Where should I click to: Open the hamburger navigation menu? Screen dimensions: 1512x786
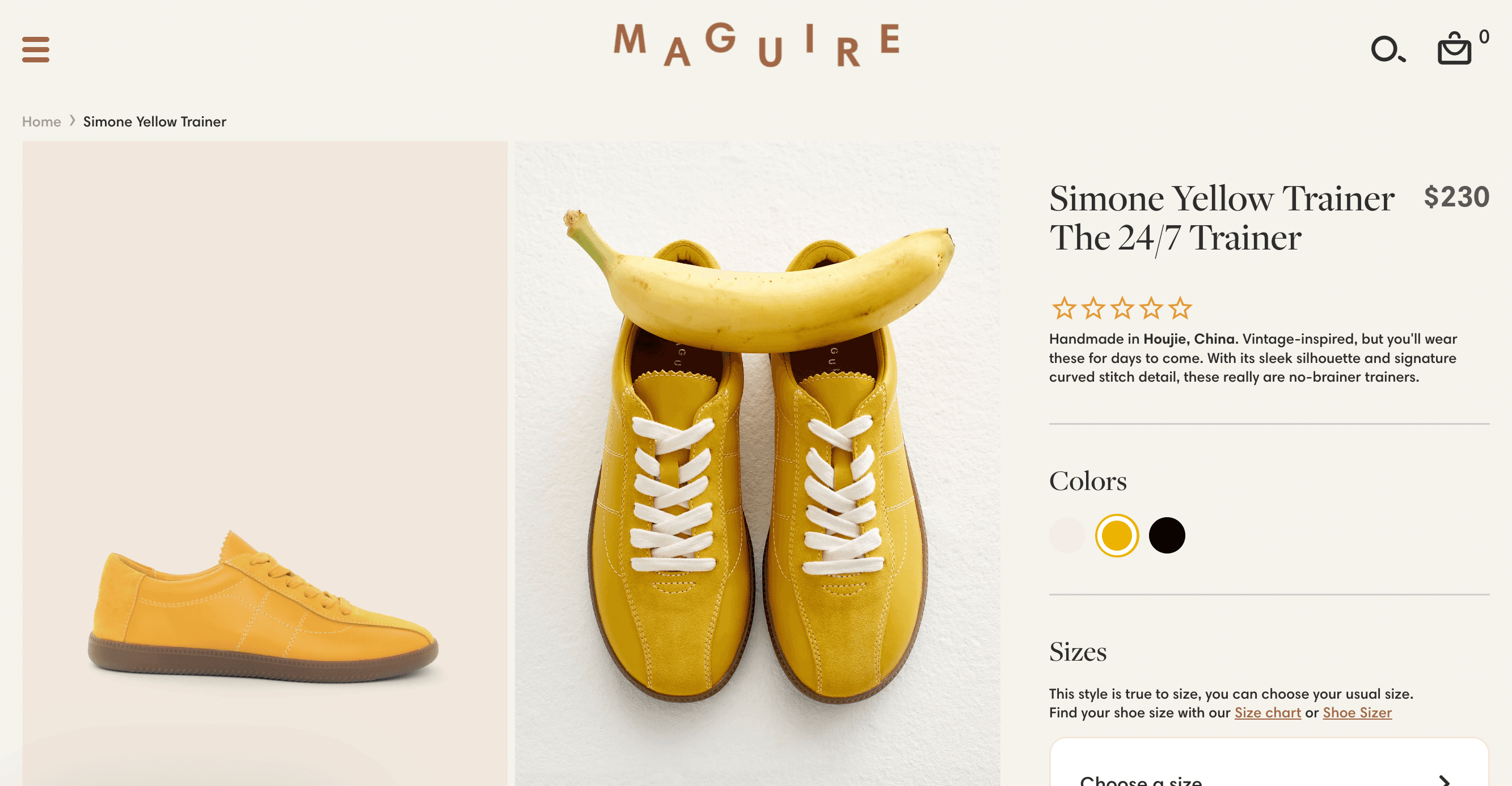pyautogui.click(x=36, y=49)
